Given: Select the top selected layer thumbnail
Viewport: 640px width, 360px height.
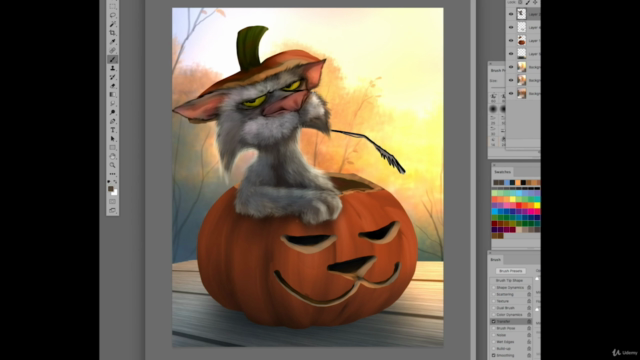Looking at the screenshot, I should pos(522,14).
